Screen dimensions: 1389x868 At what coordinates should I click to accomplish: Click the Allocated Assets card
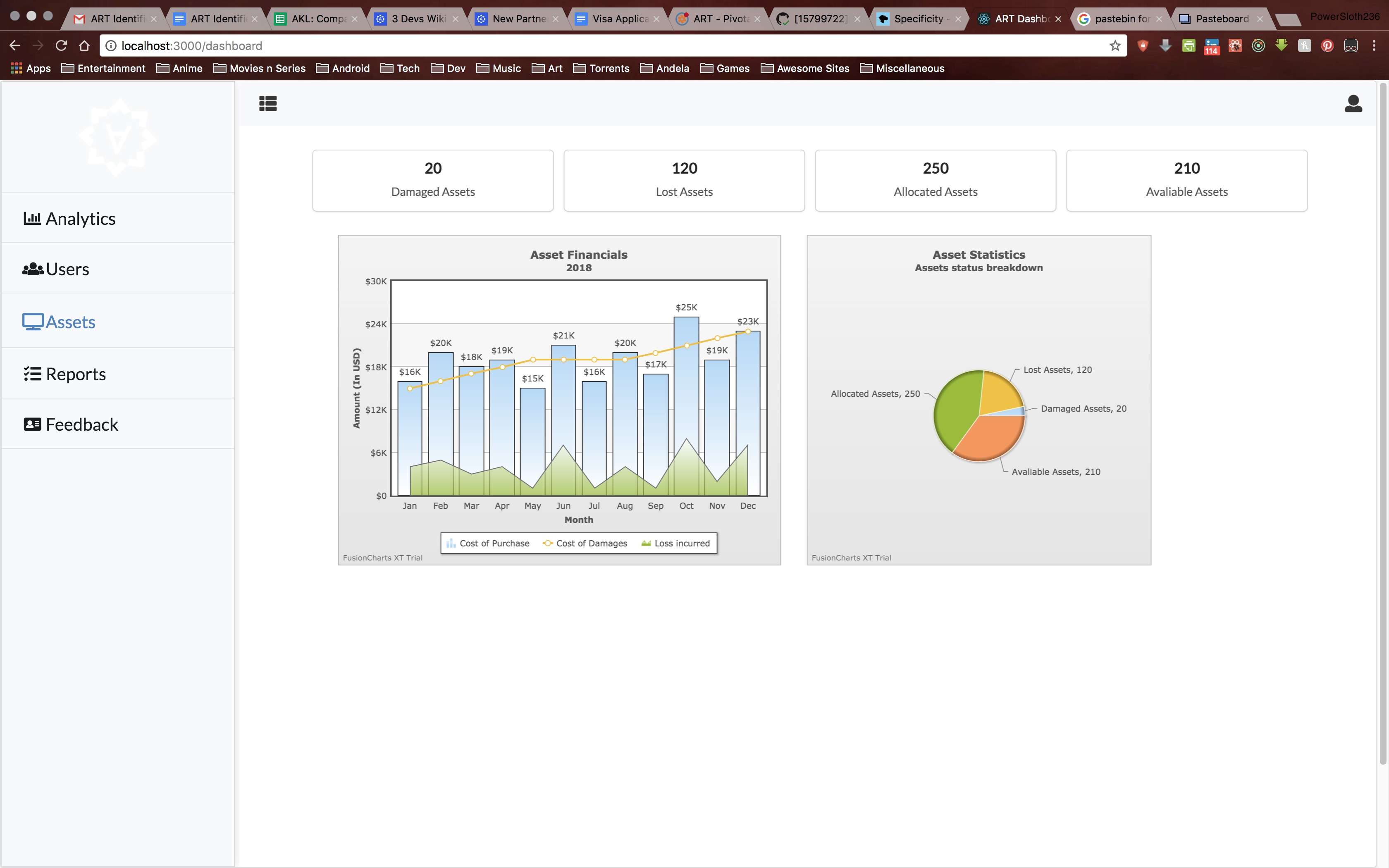[x=936, y=180]
